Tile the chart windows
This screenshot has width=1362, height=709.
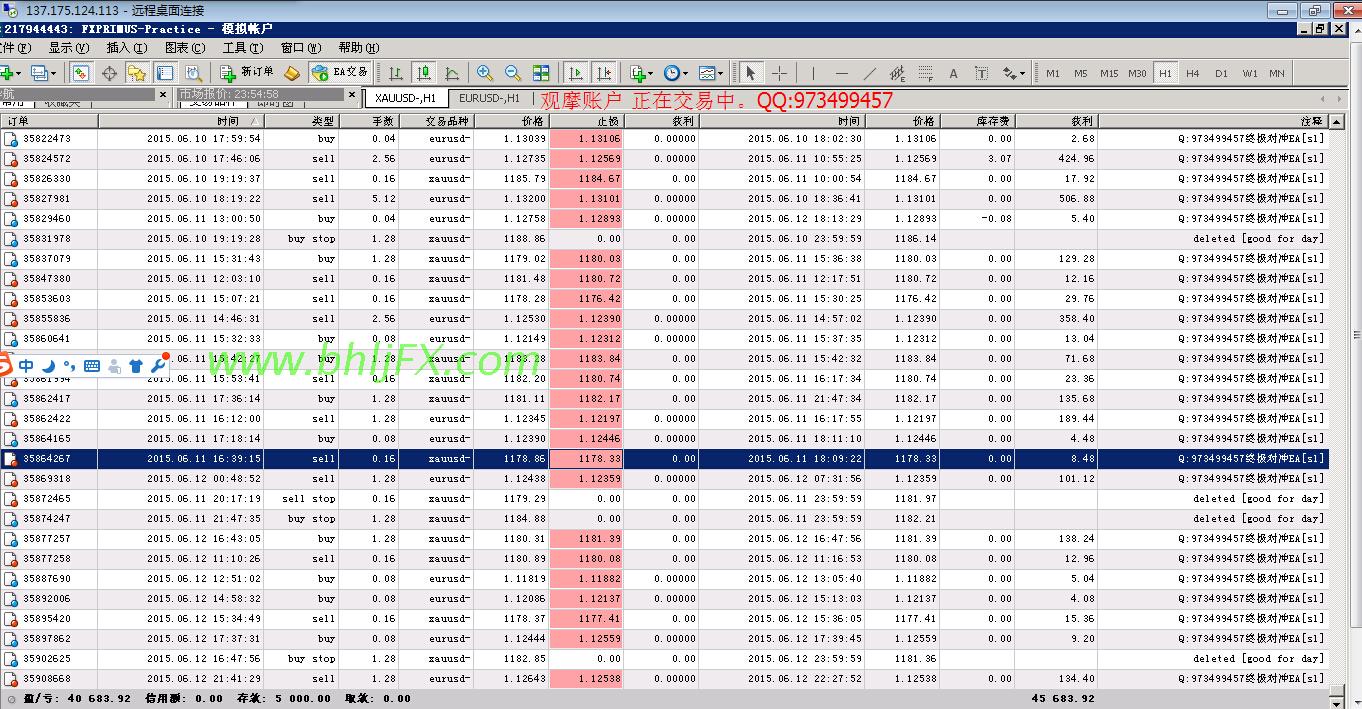point(541,73)
